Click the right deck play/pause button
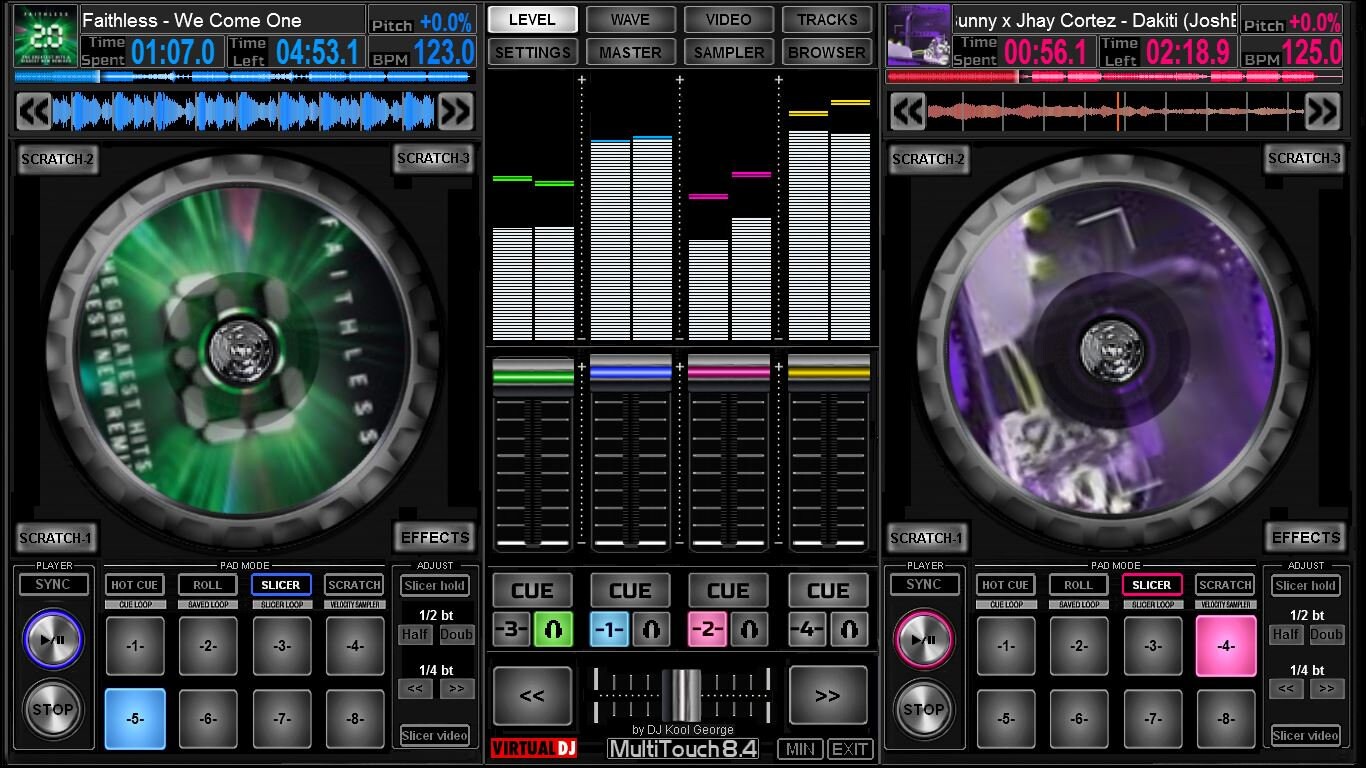The height and width of the screenshot is (768, 1366). pos(924,639)
